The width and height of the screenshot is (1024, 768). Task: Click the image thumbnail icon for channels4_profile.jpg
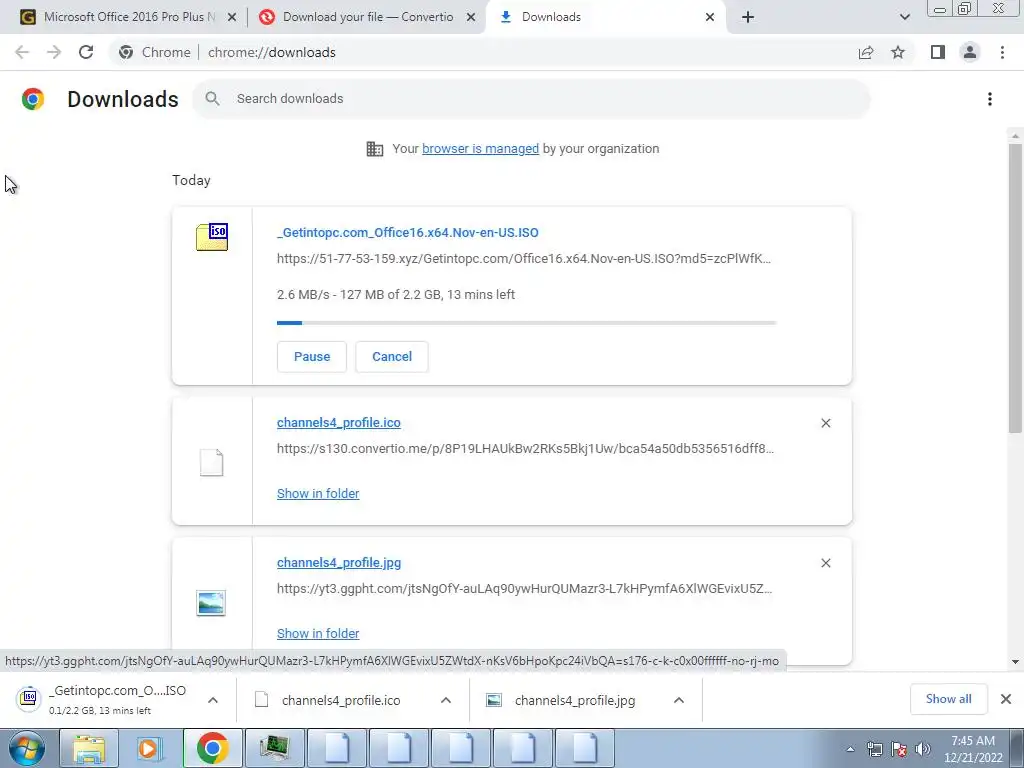[x=211, y=603]
